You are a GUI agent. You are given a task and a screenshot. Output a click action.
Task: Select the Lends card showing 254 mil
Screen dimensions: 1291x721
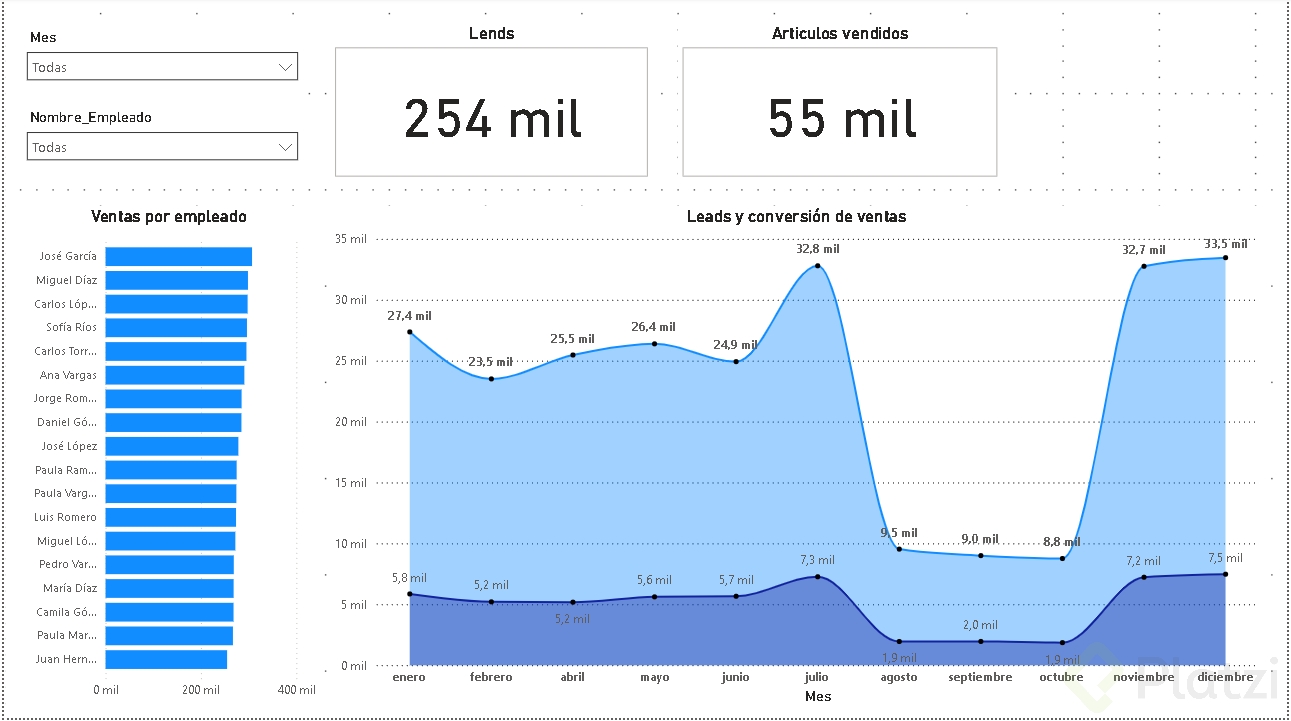pyautogui.click(x=491, y=112)
